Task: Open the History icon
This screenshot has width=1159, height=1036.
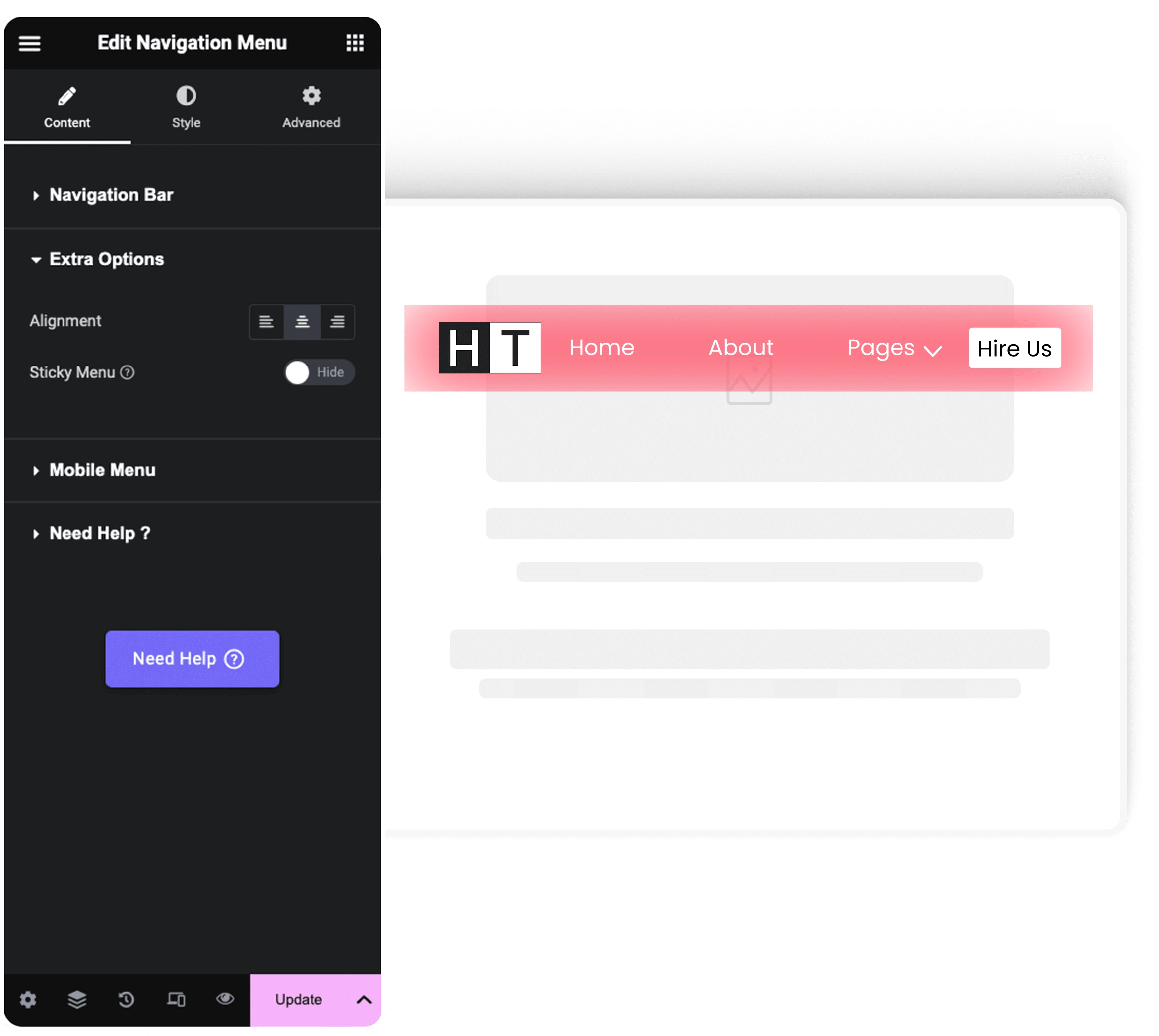Action: pos(126,999)
